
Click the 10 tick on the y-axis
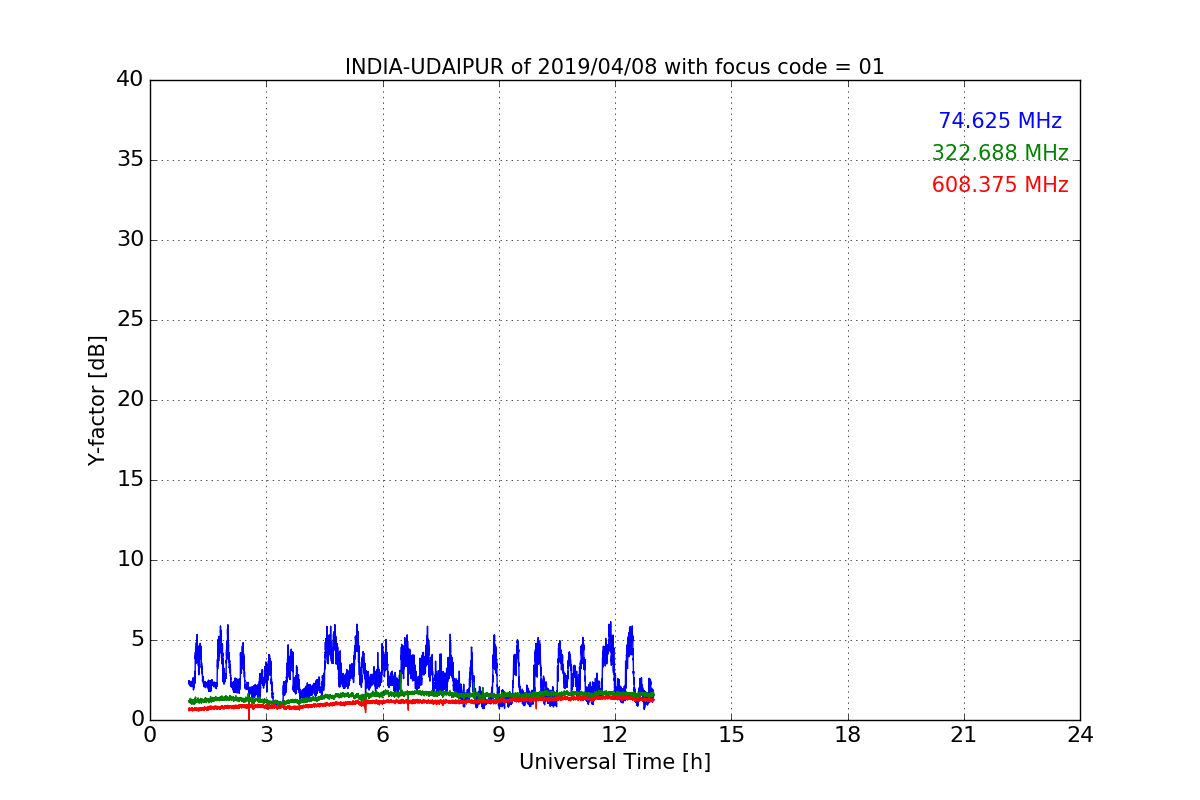pyautogui.click(x=130, y=560)
